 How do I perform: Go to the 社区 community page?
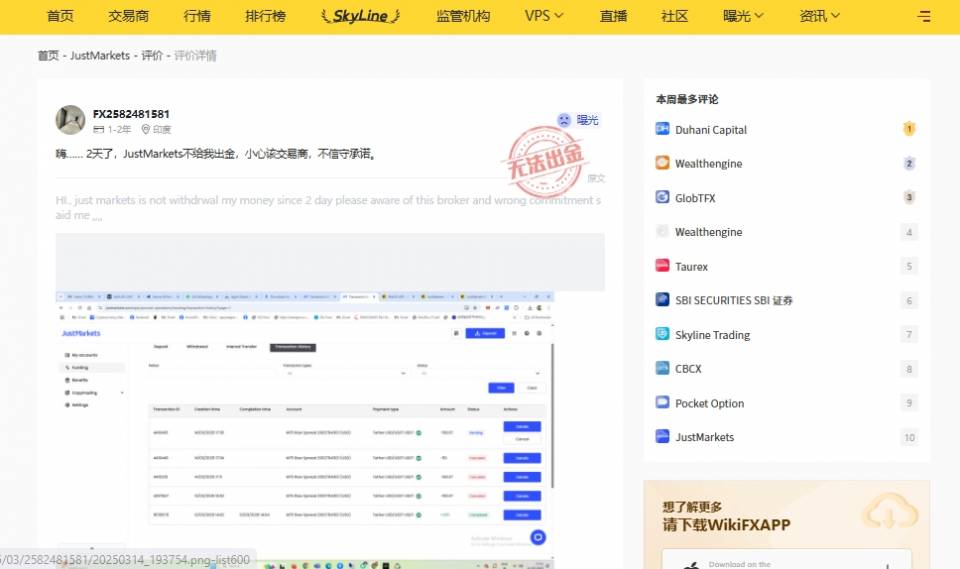(675, 16)
